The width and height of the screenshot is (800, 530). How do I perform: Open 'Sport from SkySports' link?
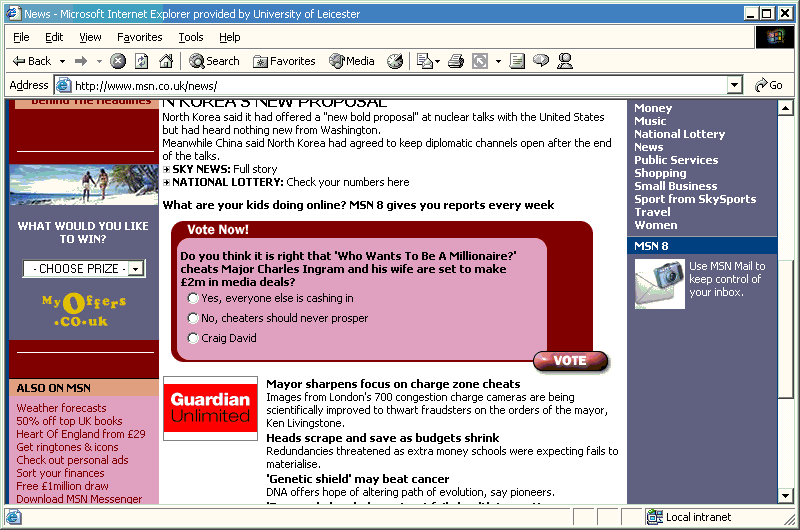point(695,199)
